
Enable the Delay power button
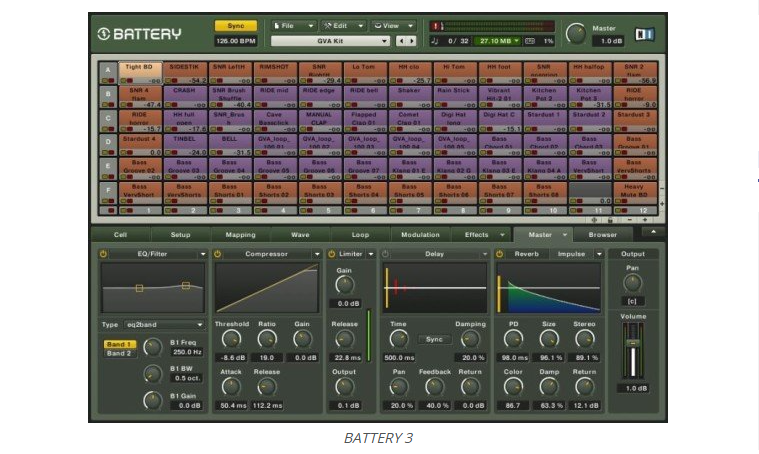(385, 254)
